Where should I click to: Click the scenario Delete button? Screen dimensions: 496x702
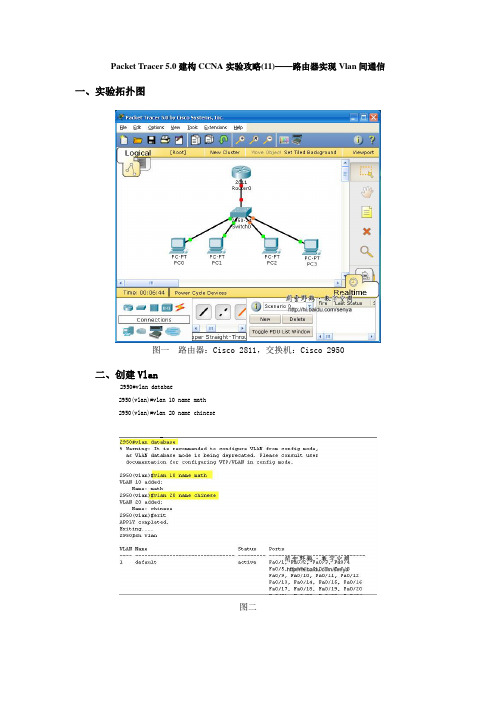297,319
